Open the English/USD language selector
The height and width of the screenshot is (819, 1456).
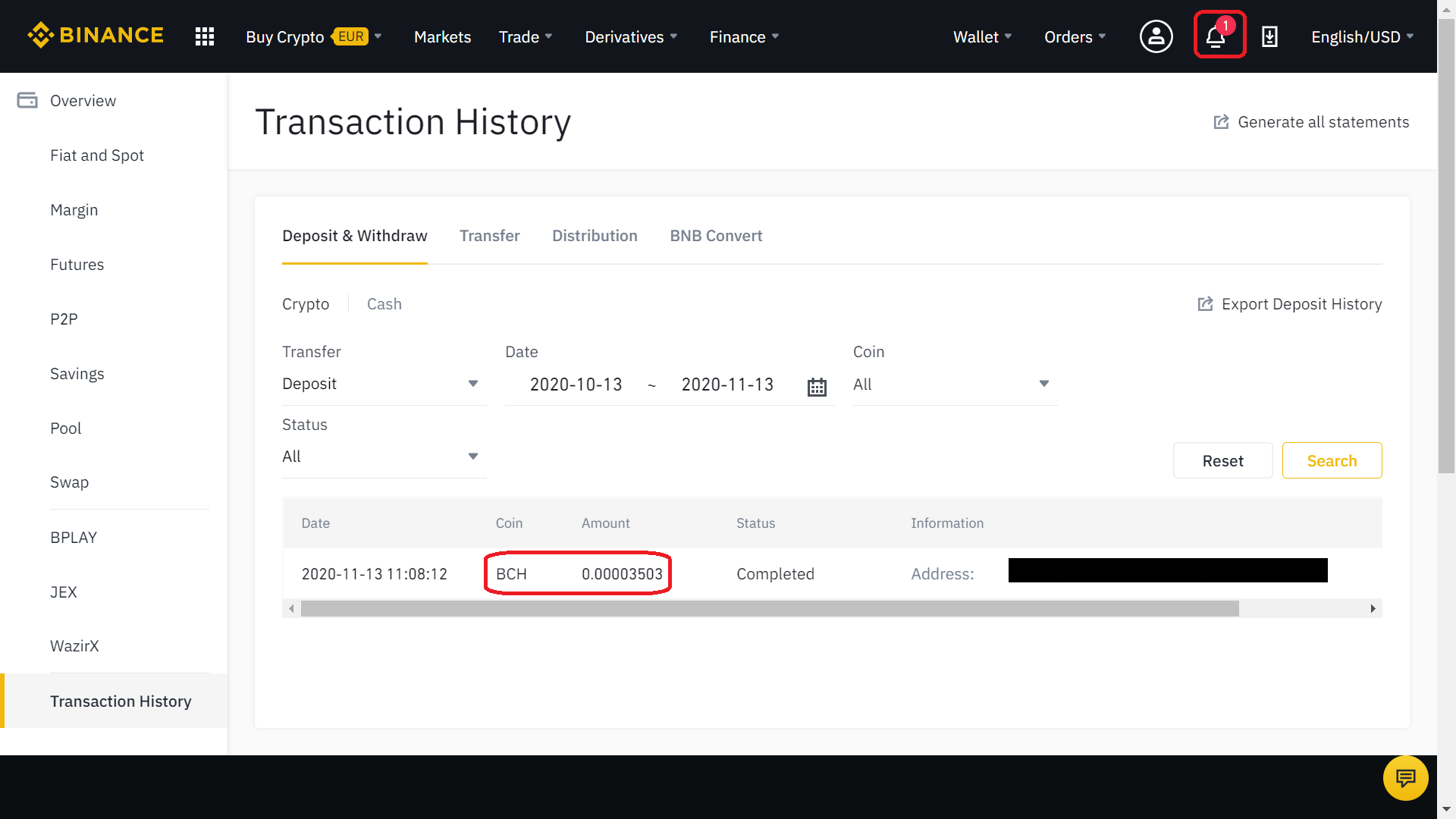[1362, 36]
